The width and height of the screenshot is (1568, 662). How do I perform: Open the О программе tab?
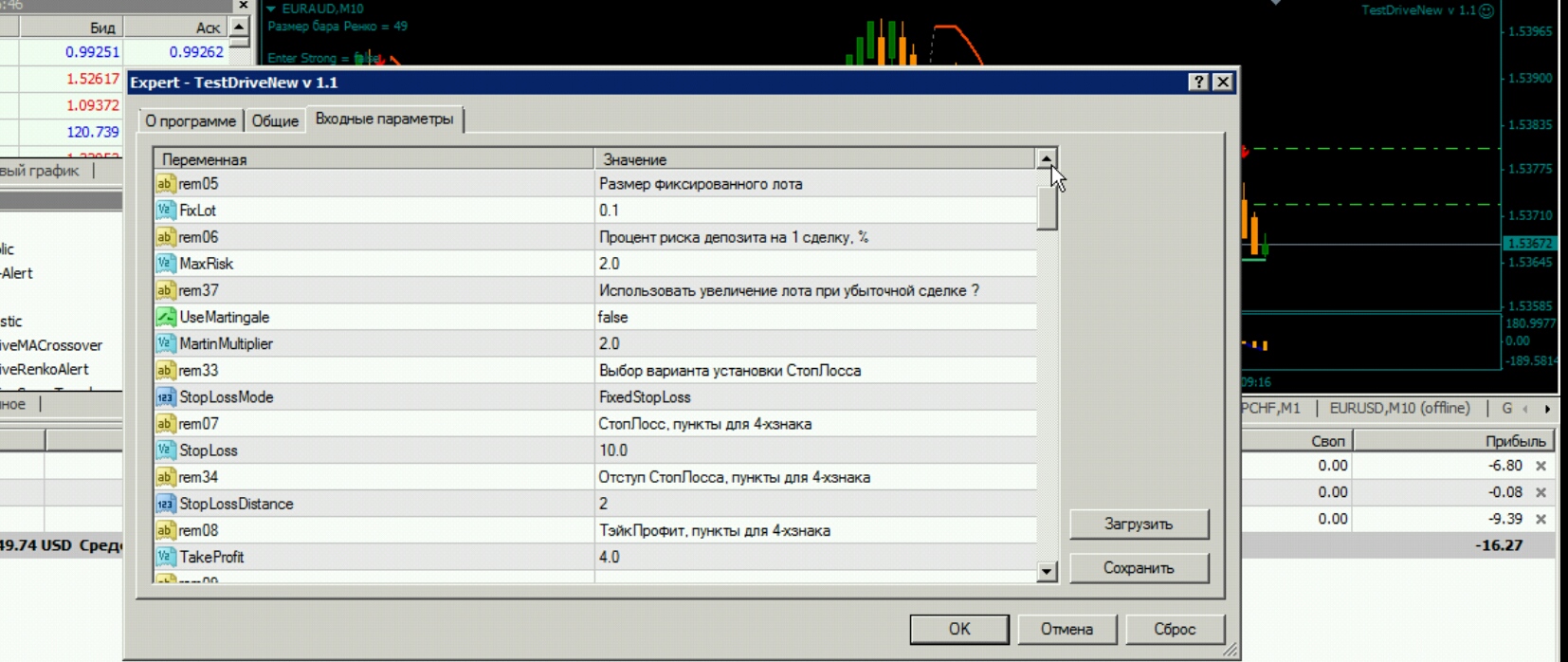[190, 120]
